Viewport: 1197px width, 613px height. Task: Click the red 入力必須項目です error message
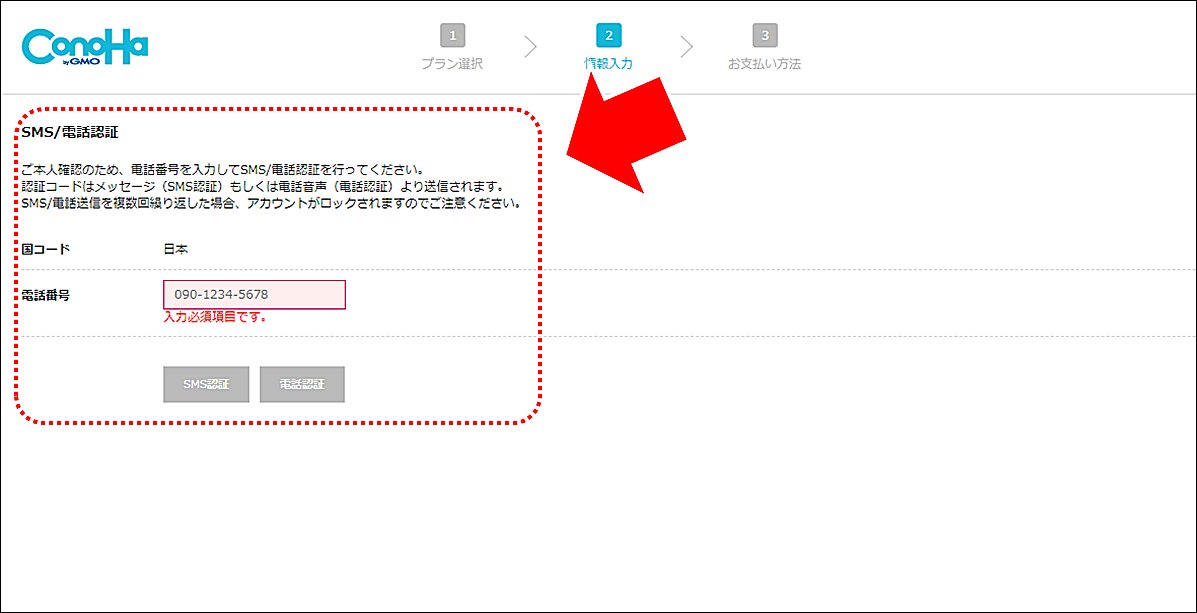(215, 318)
